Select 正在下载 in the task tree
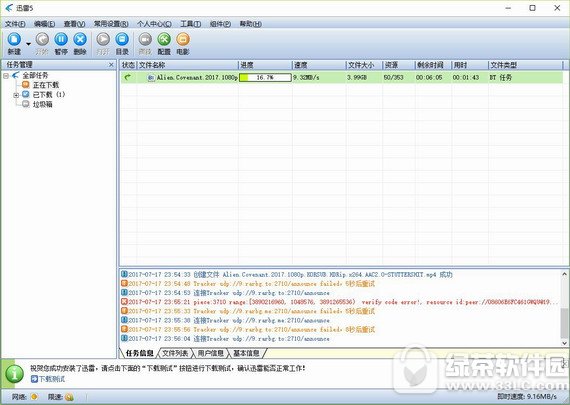The height and width of the screenshot is (405, 570). pos(46,85)
